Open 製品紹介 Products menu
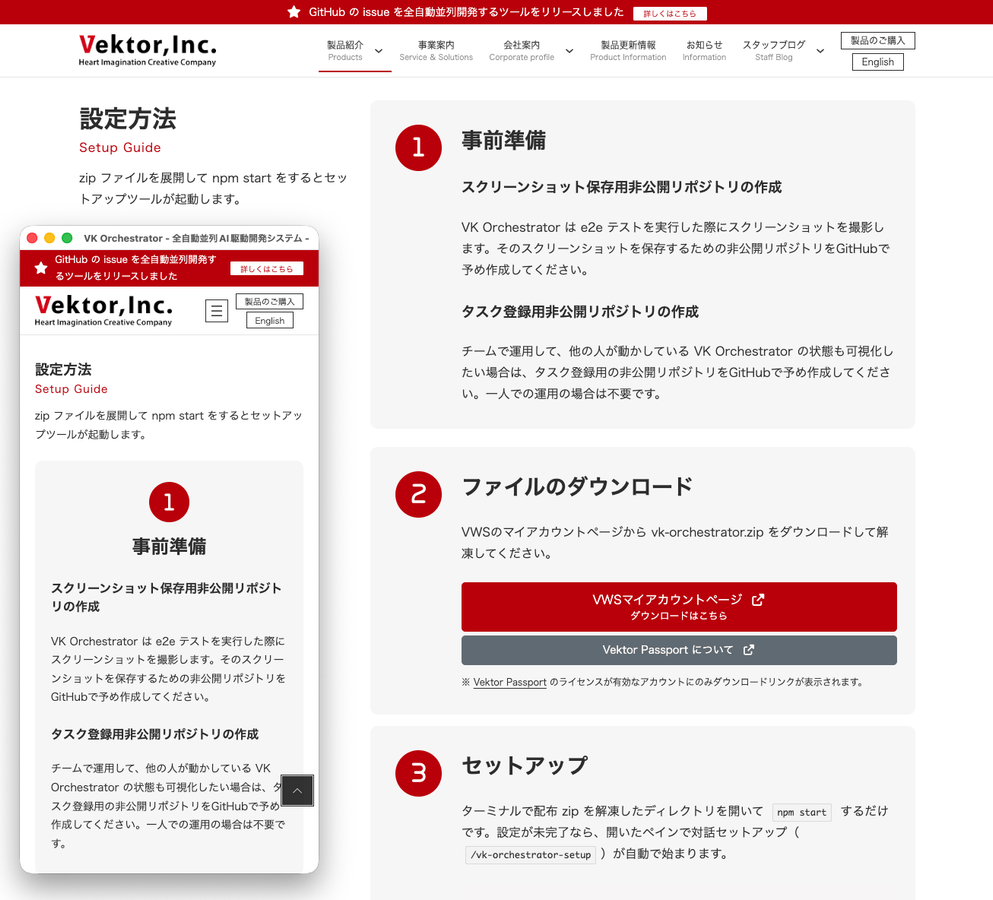Viewport: 993px width, 900px height. pyautogui.click(x=345, y=51)
